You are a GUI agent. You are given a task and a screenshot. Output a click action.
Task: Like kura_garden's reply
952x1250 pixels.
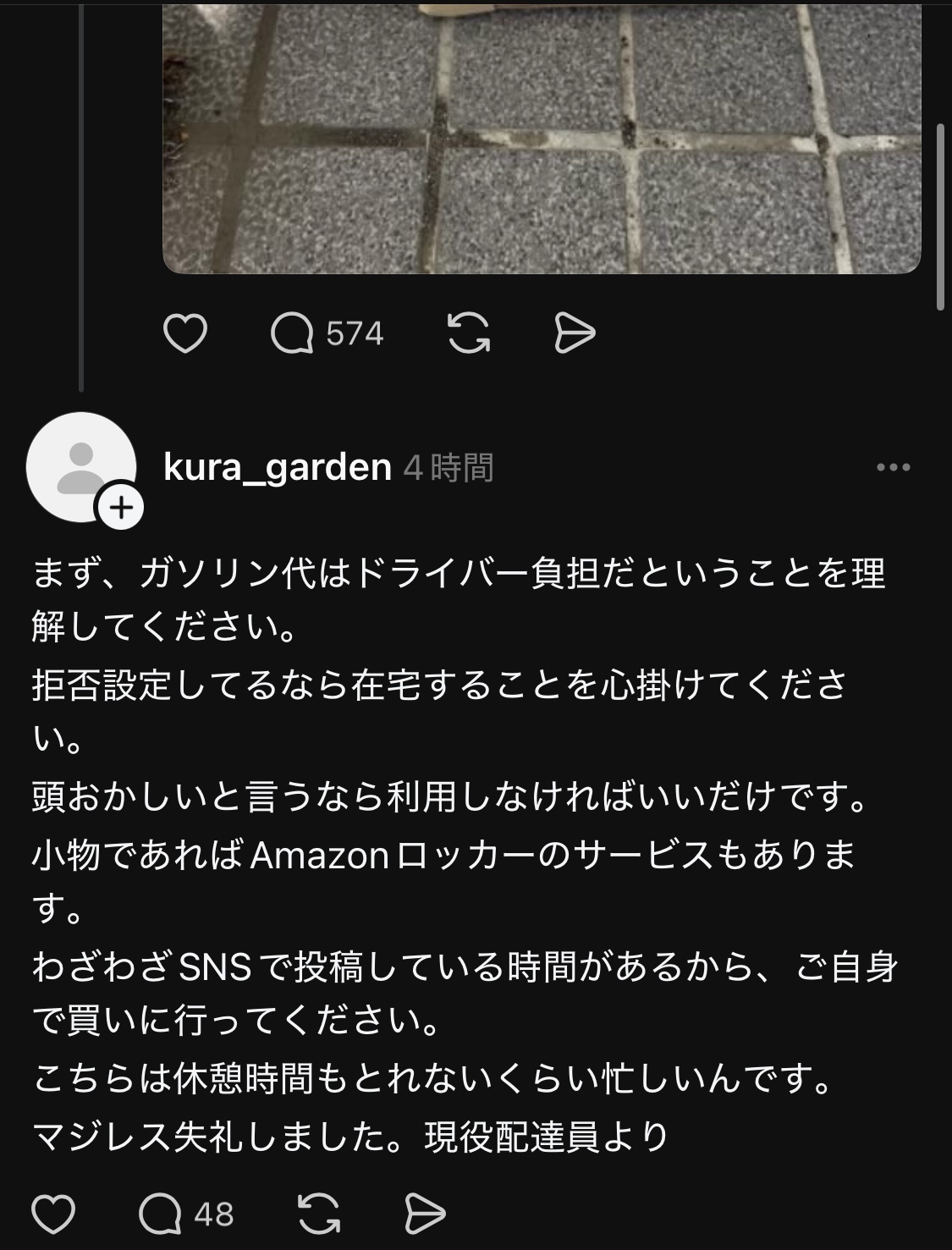[x=53, y=1214]
